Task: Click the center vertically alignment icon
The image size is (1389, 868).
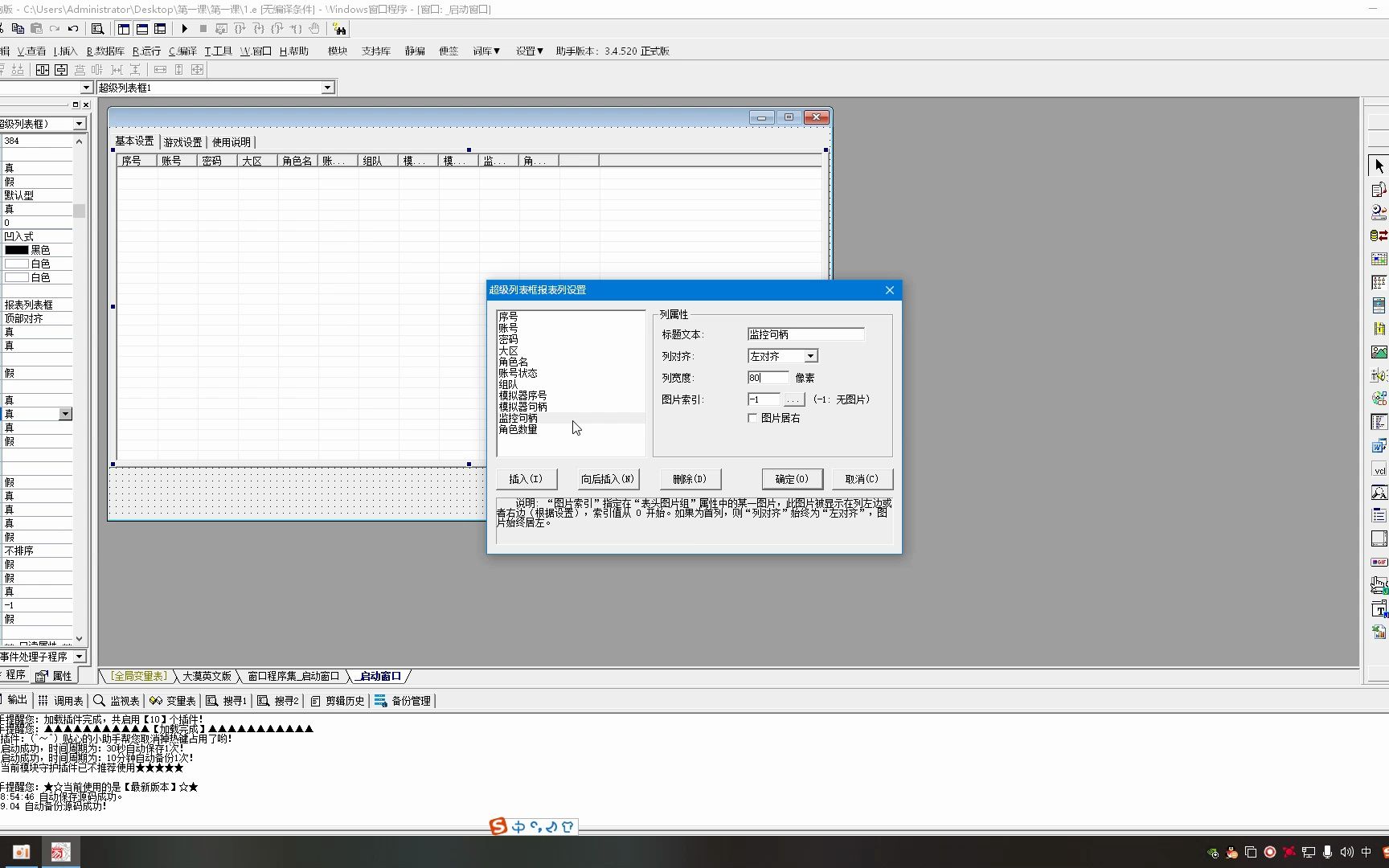Action: 61,70
